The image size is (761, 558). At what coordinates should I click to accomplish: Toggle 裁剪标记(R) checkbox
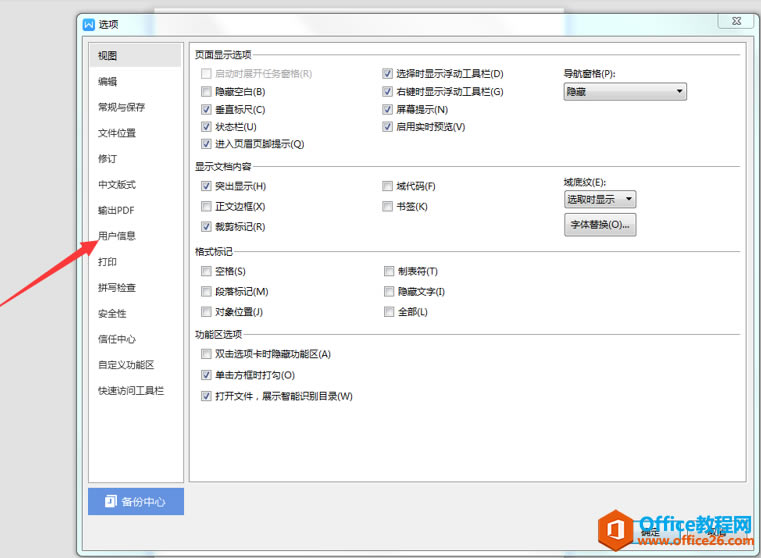206,227
